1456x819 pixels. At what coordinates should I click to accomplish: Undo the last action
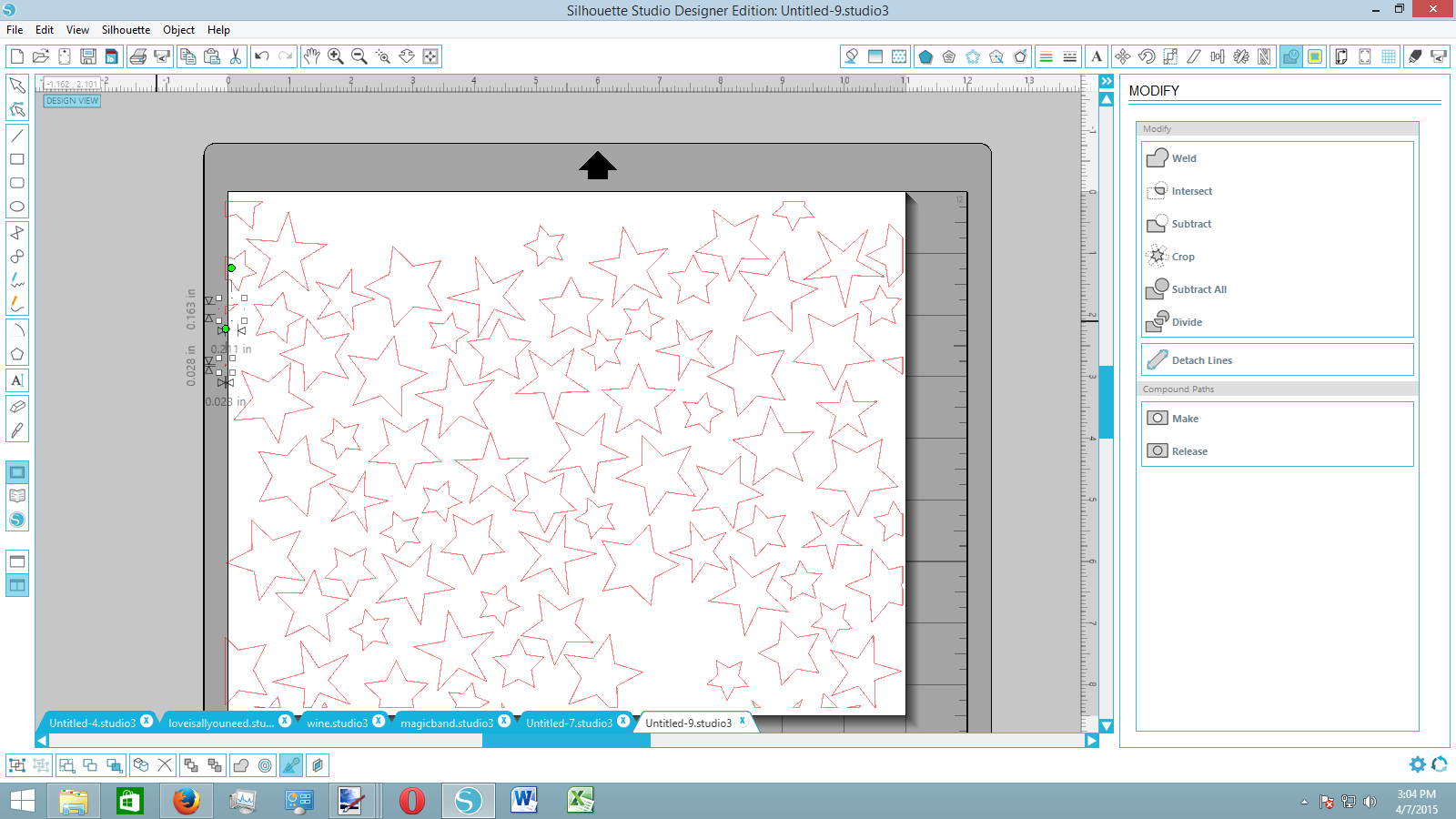click(262, 56)
